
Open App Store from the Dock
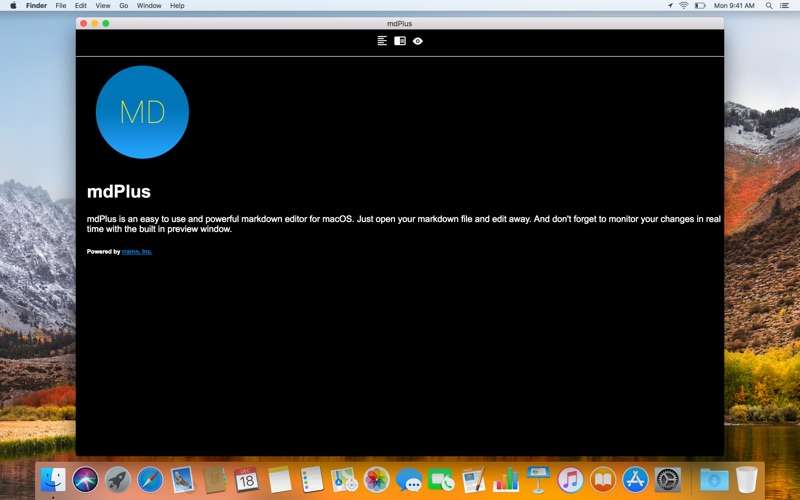(x=635, y=480)
